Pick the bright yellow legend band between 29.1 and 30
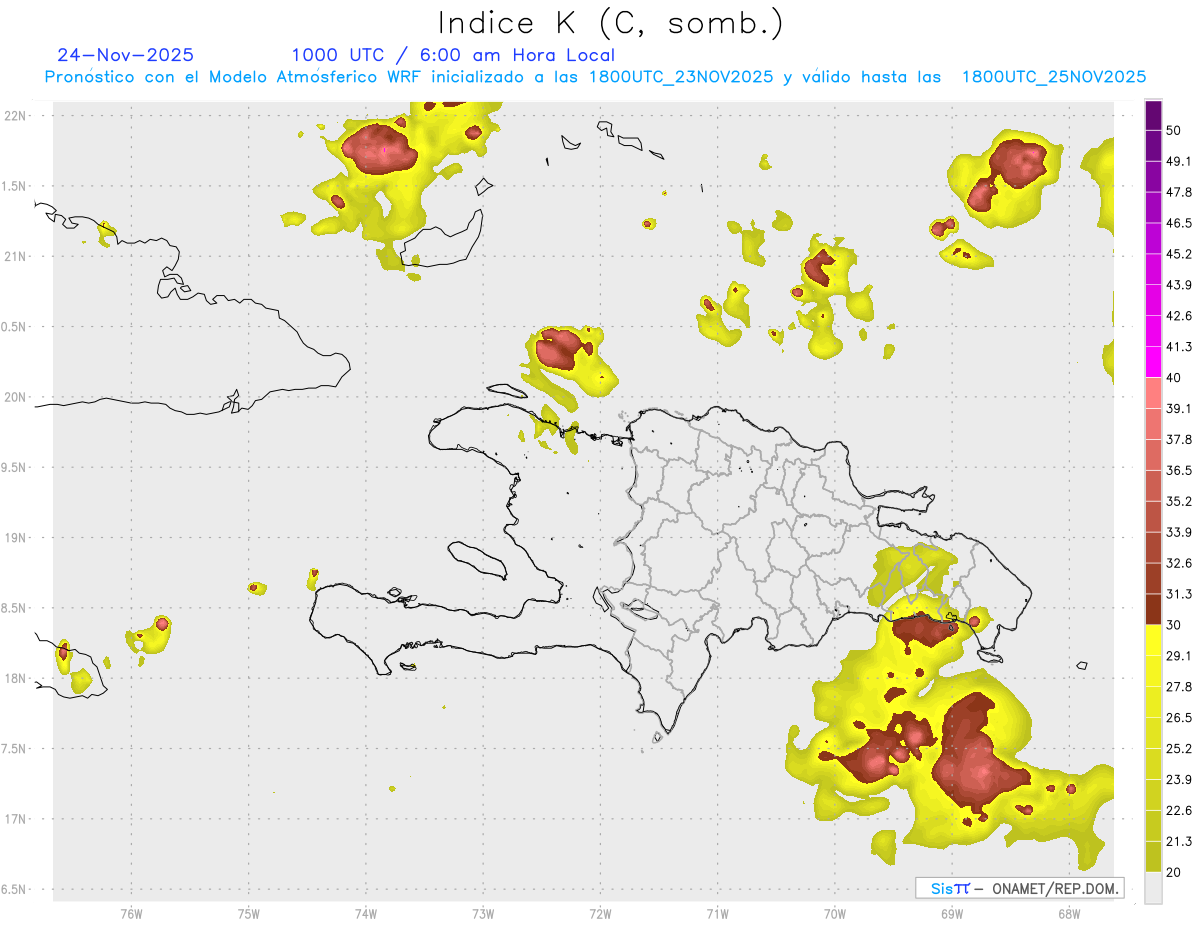 (x=1153, y=640)
